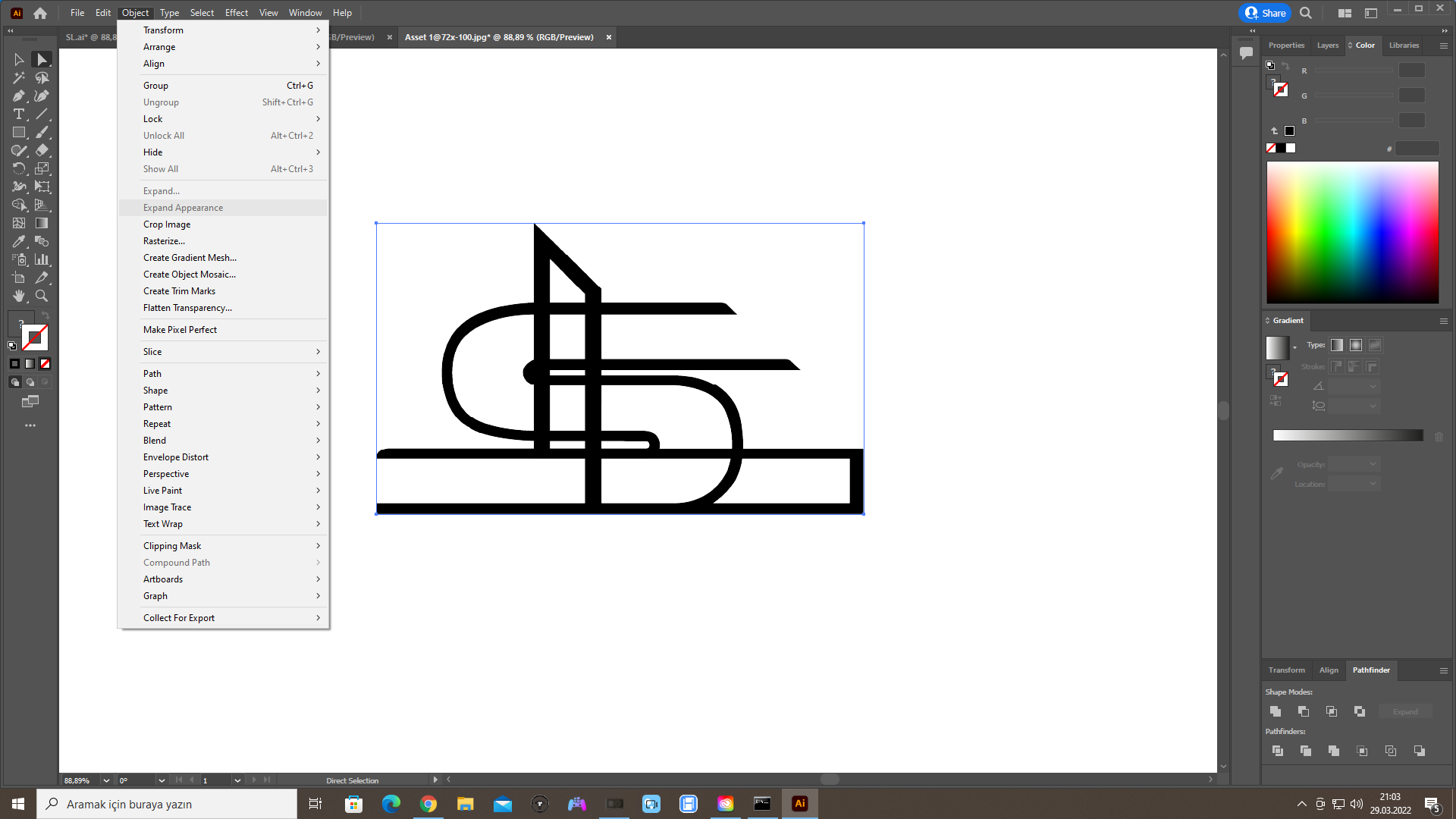Swap fill to None in the toolbar
Screen dimensions: 1456x819
45,364
